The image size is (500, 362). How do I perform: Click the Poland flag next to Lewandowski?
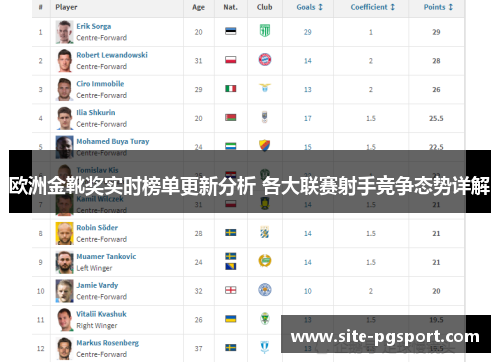click(x=231, y=60)
